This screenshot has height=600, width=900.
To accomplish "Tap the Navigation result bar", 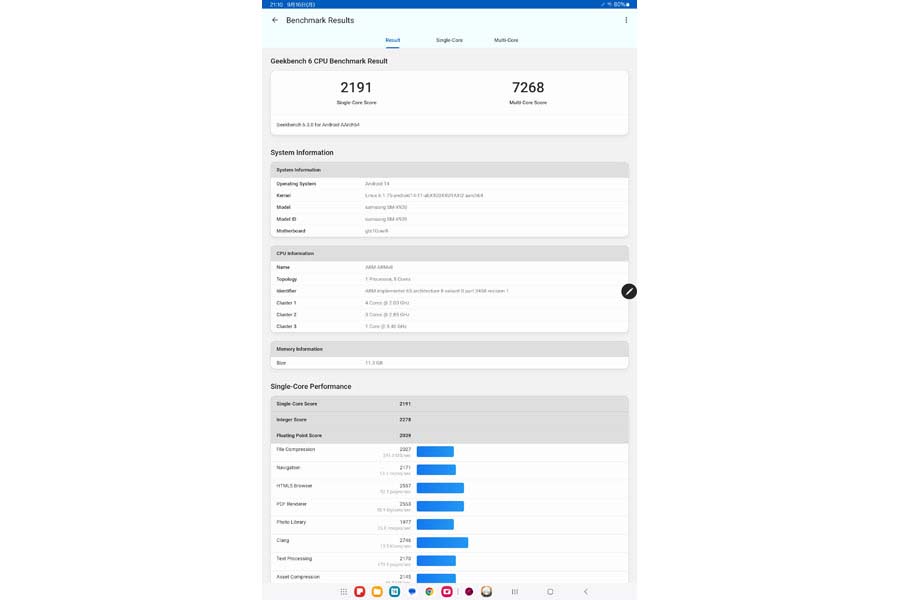I will (x=436, y=470).
